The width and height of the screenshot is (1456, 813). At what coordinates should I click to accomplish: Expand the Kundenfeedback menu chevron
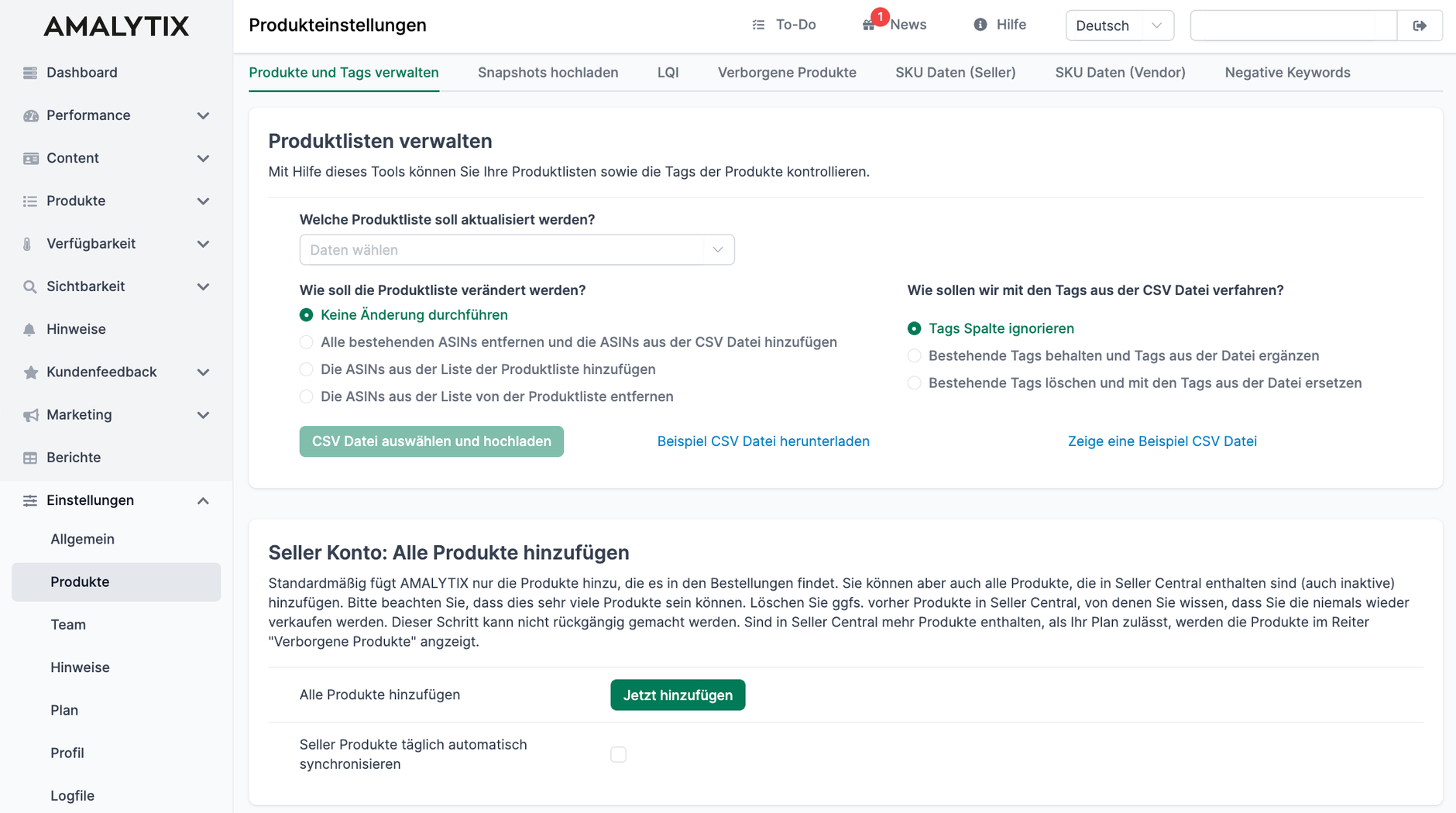[203, 372]
